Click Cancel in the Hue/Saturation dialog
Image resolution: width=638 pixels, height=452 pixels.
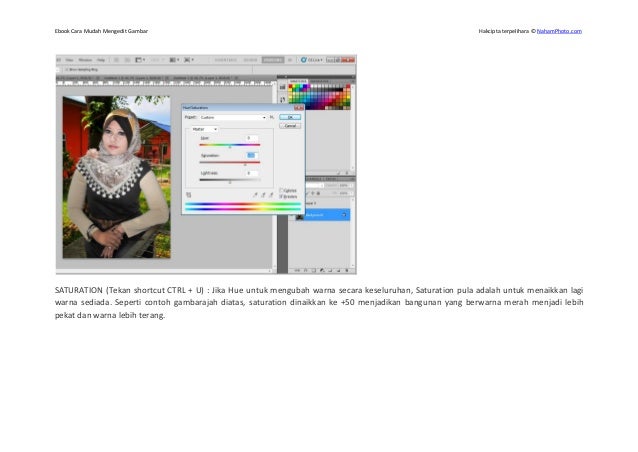(x=290, y=126)
